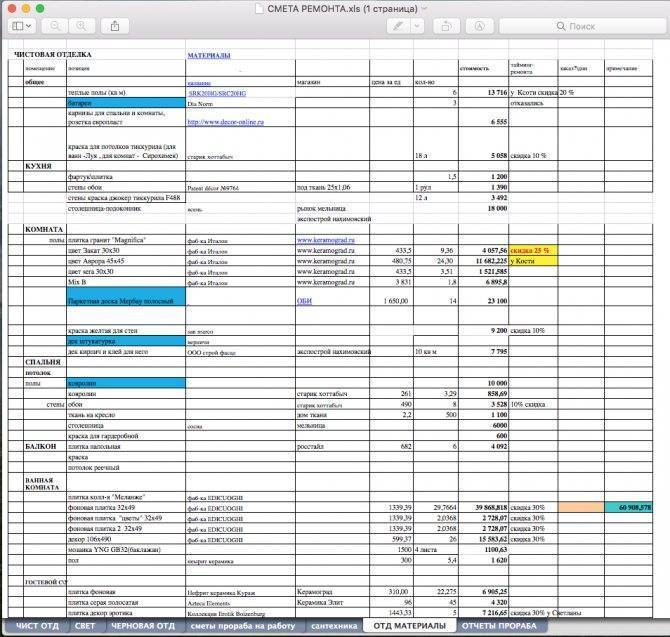Select the teal 60 908,578 cell
This screenshot has width=670, height=637.
[x=628, y=508]
